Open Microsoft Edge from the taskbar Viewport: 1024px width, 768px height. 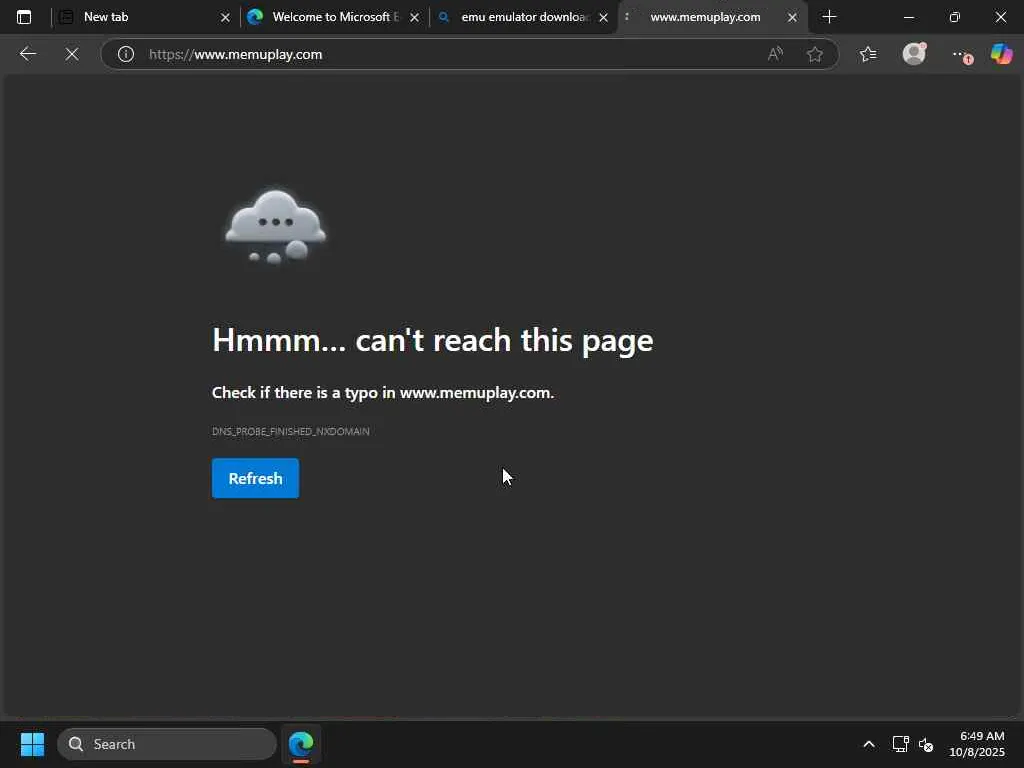(301, 744)
